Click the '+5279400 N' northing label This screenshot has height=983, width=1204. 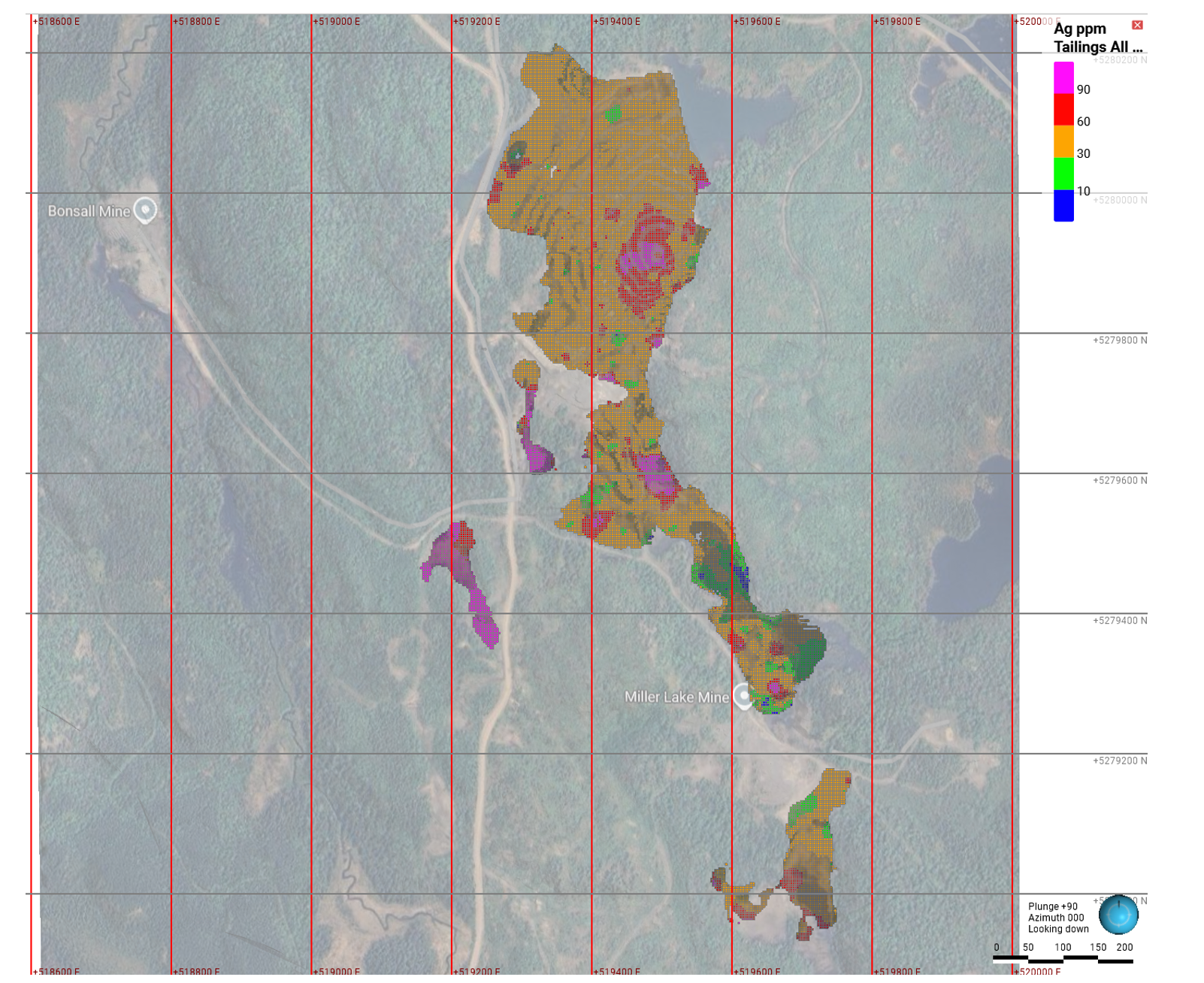tap(1120, 621)
